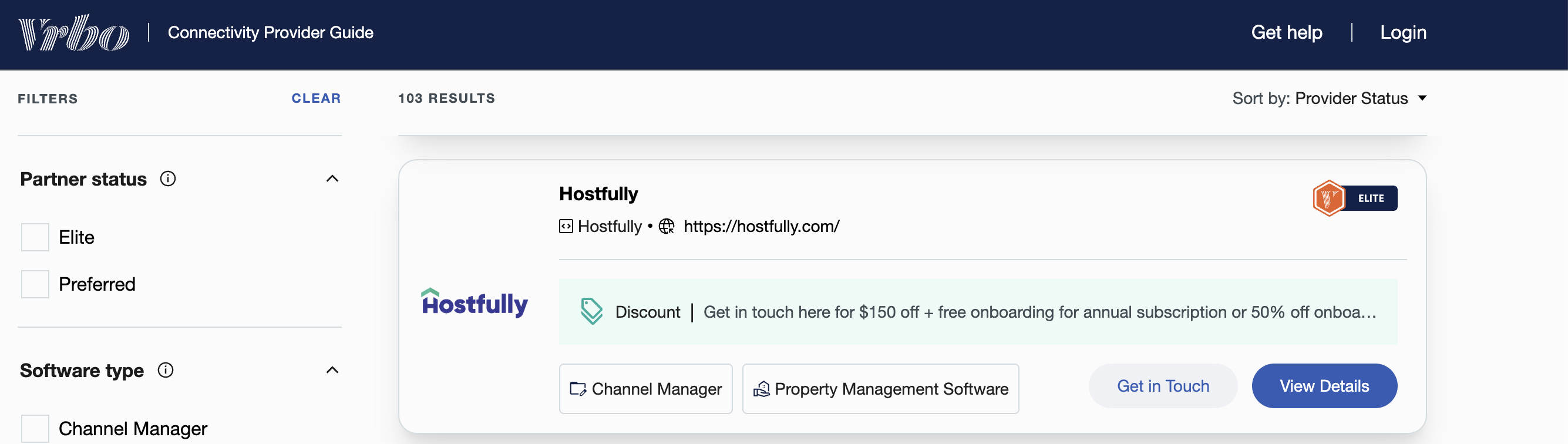Click the Vrbo logo in the header

[x=72, y=32]
